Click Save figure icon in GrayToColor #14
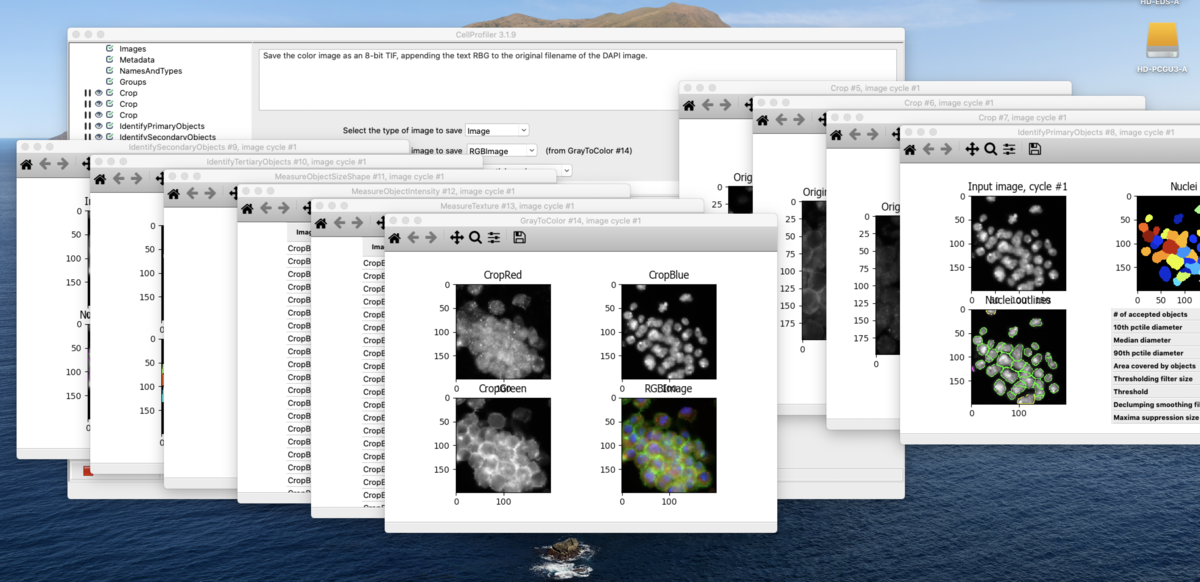The height and width of the screenshot is (582, 1200). click(x=519, y=238)
